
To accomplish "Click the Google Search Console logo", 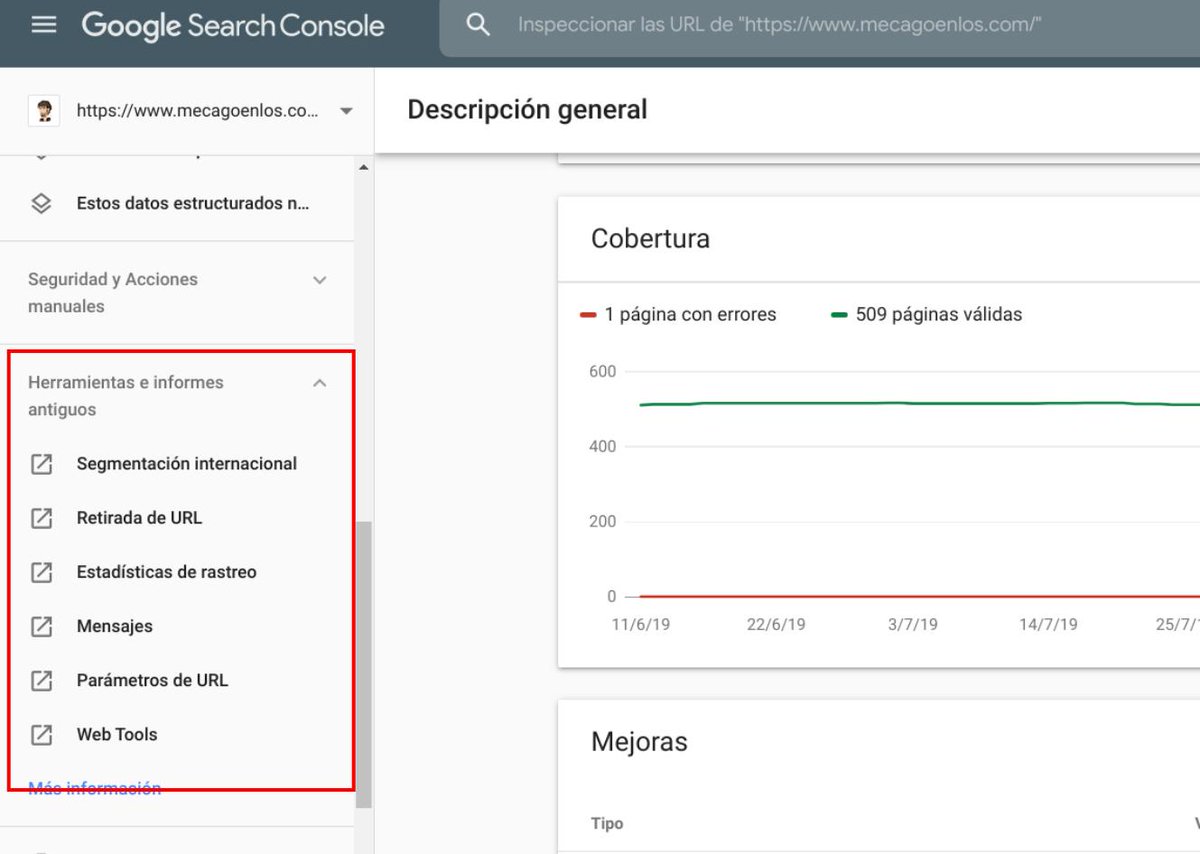I will click(233, 26).
